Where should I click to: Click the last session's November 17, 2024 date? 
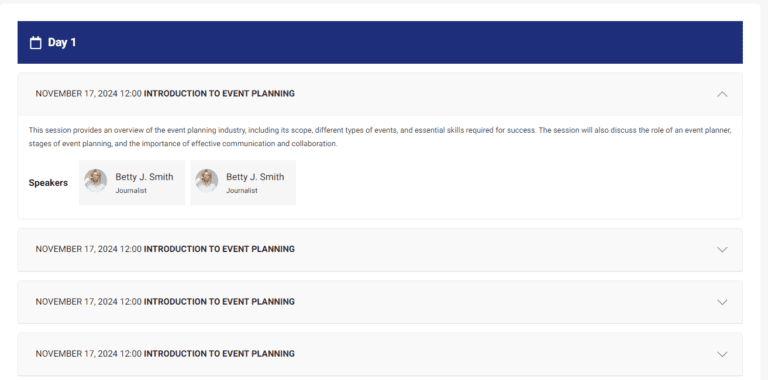click(76, 354)
